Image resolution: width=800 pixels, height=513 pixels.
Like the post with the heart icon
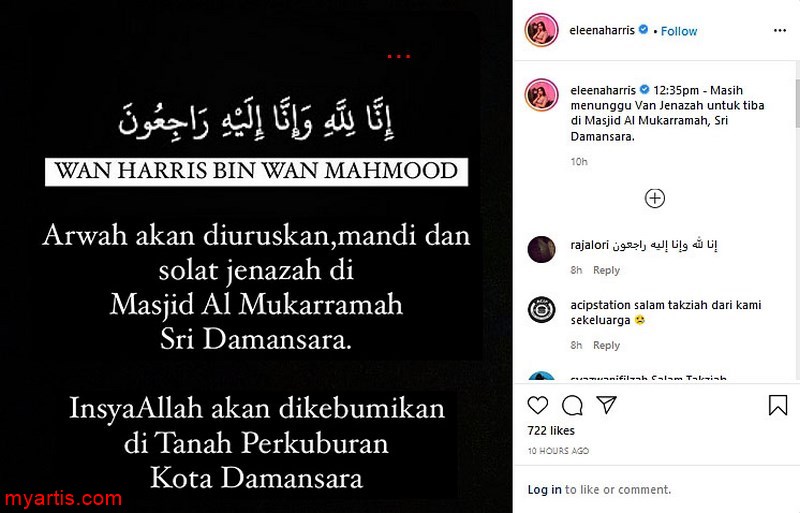(x=537, y=405)
